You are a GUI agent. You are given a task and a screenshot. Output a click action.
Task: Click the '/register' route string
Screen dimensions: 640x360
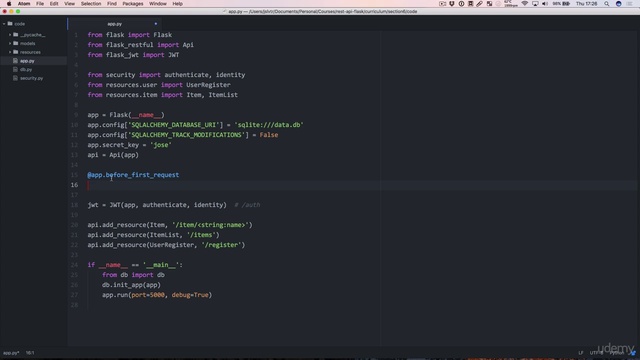tap(223, 245)
